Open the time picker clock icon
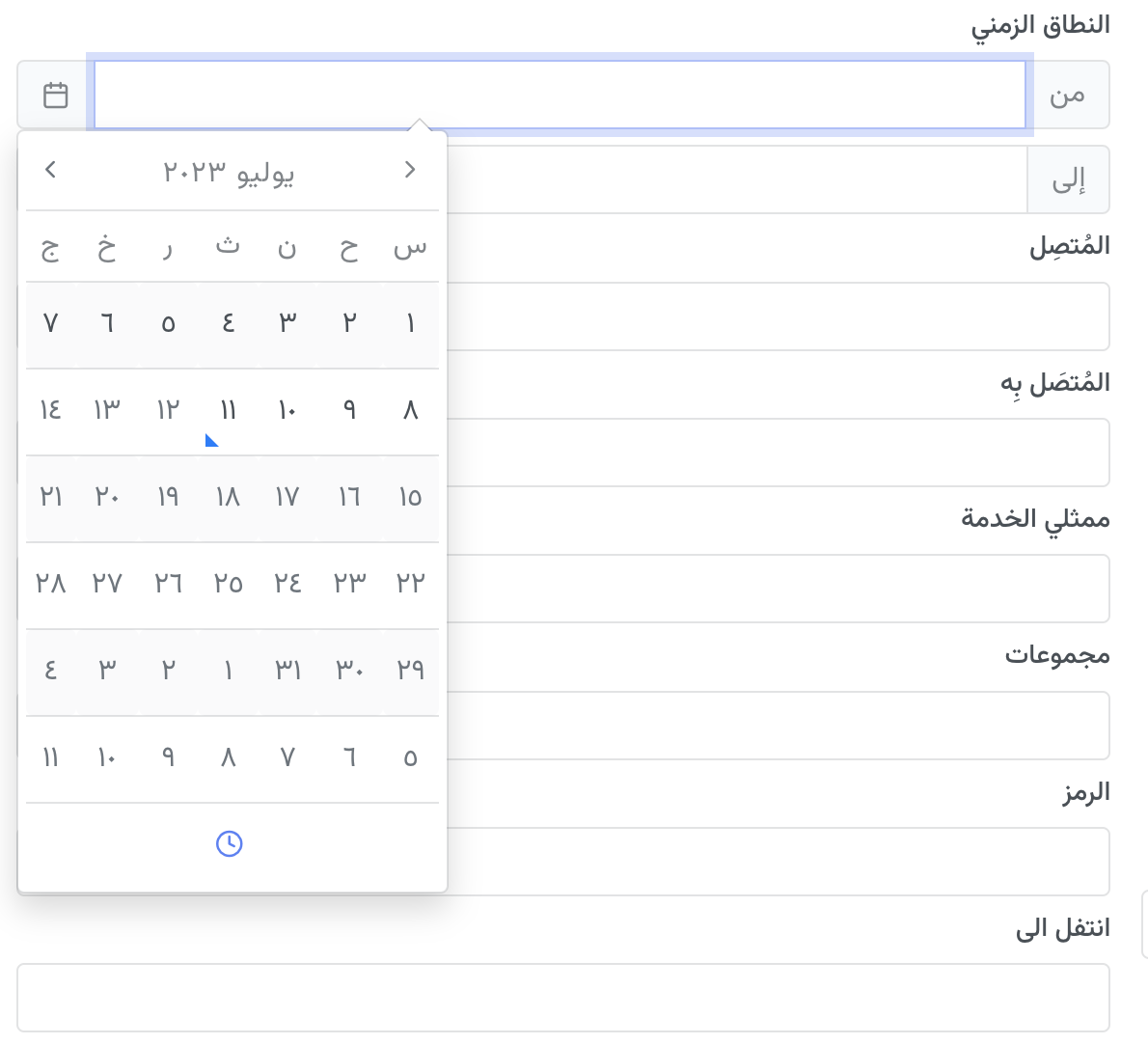The image size is (1148, 1044). point(230,843)
